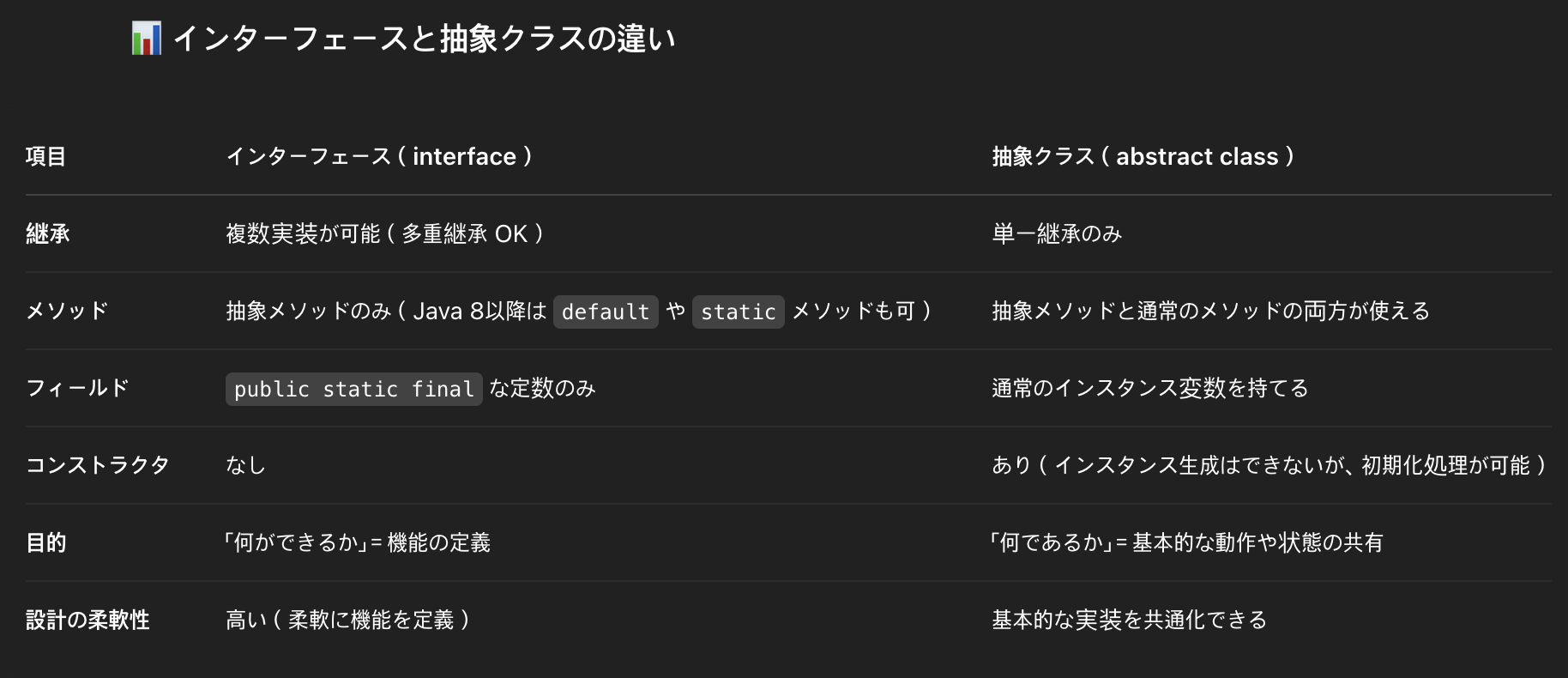Click the 設計の柔軟性 row label

[x=87, y=620]
